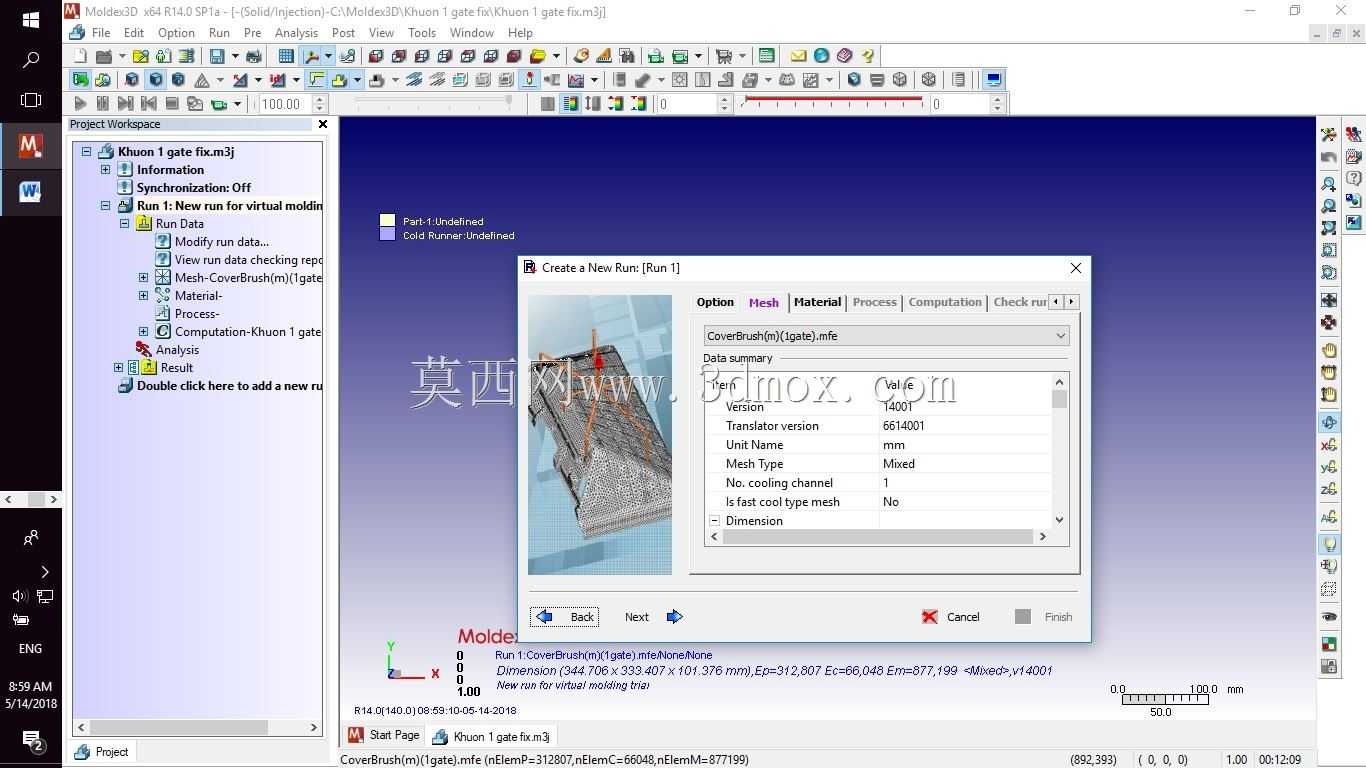The width and height of the screenshot is (1366, 768).
Task: Collapse the Khuon 1 gate fix.m3j root node
Action: coord(86,152)
